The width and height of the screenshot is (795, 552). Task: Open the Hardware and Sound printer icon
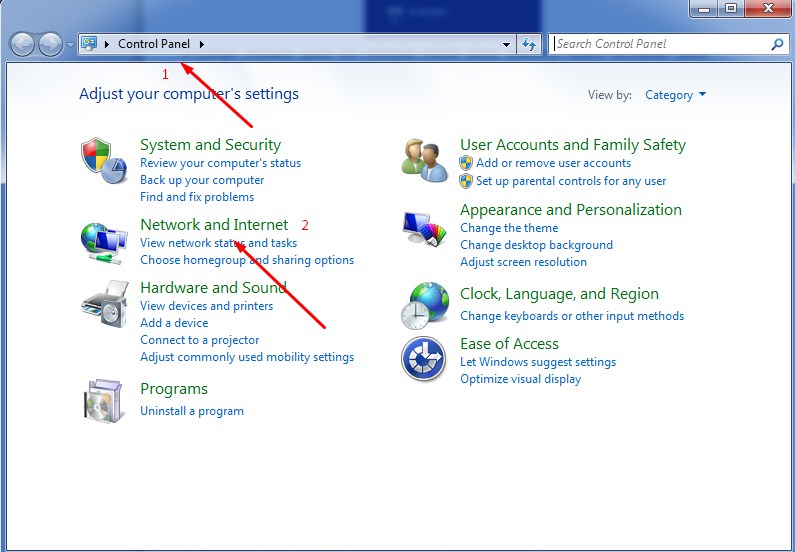pos(105,304)
